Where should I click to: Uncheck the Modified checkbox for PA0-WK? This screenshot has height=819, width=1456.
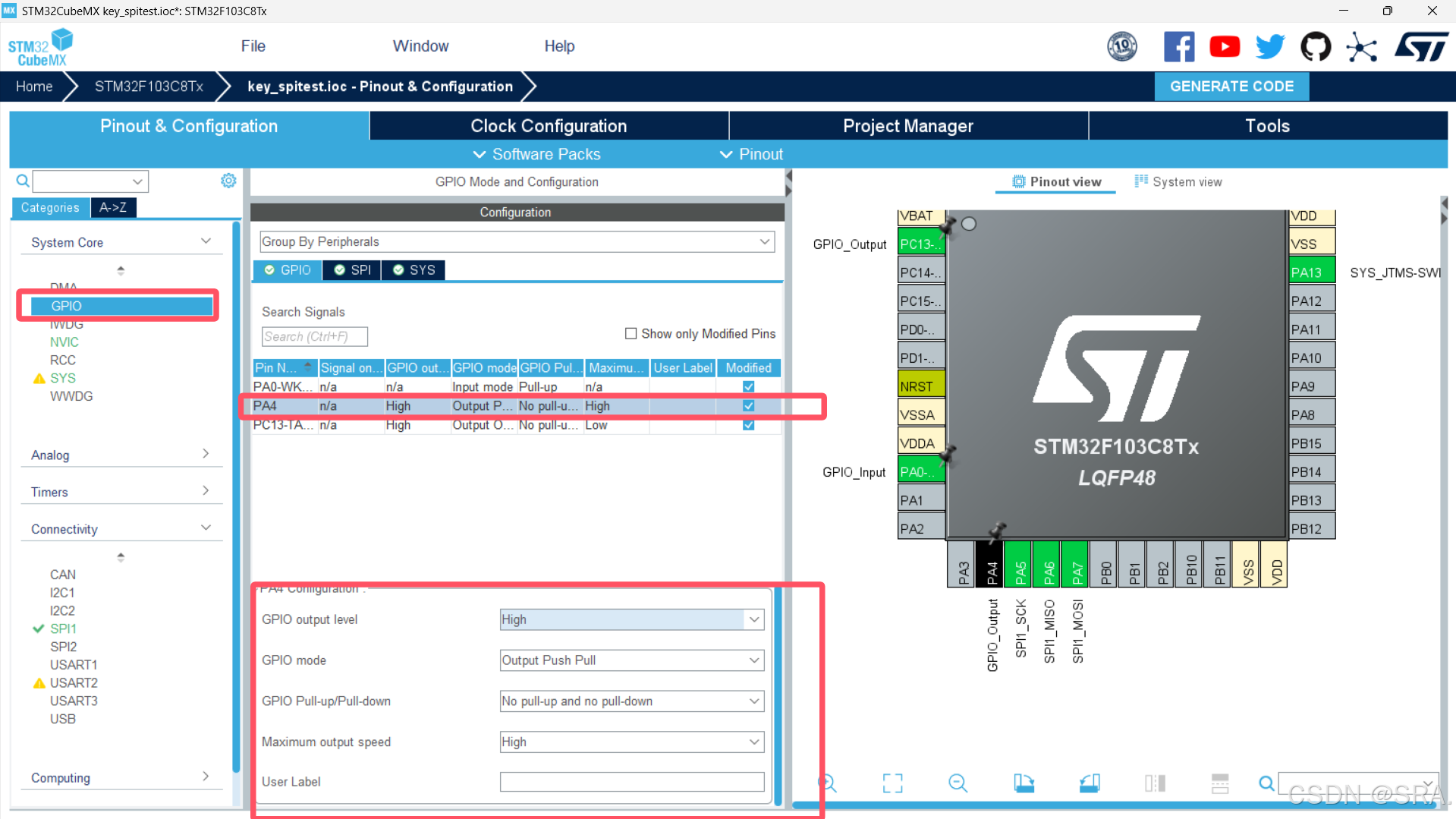pyautogui.click(x=748, y=386)
